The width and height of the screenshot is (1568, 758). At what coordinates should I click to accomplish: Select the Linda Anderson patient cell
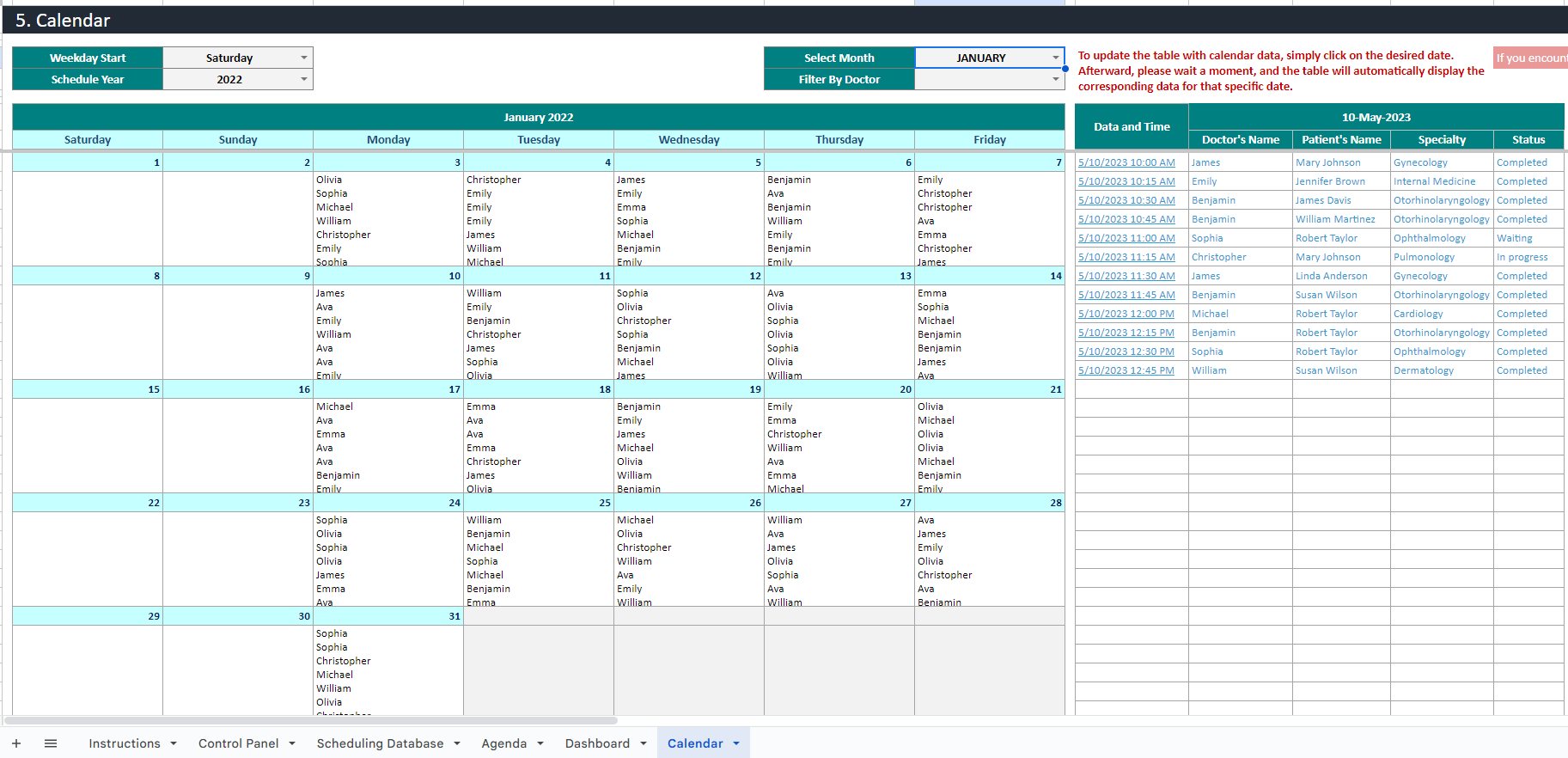tap(1341, 276)
